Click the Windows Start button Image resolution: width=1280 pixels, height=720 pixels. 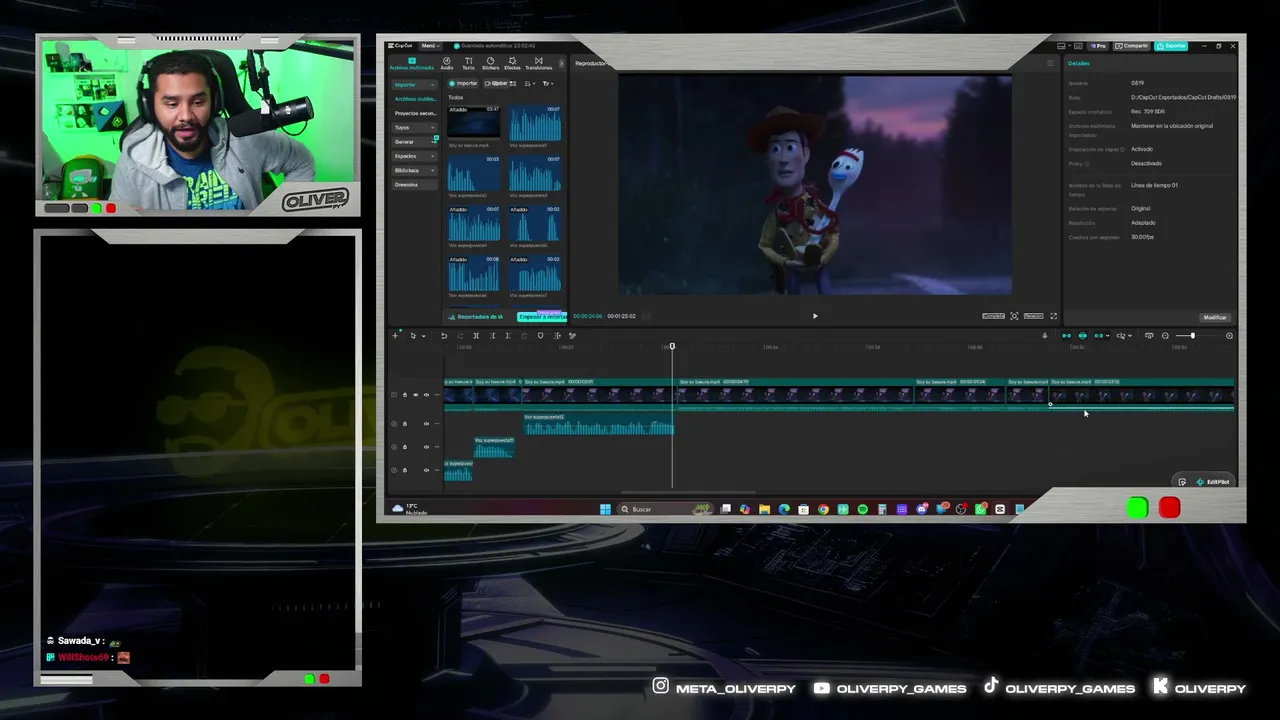[x=605, y=509]
